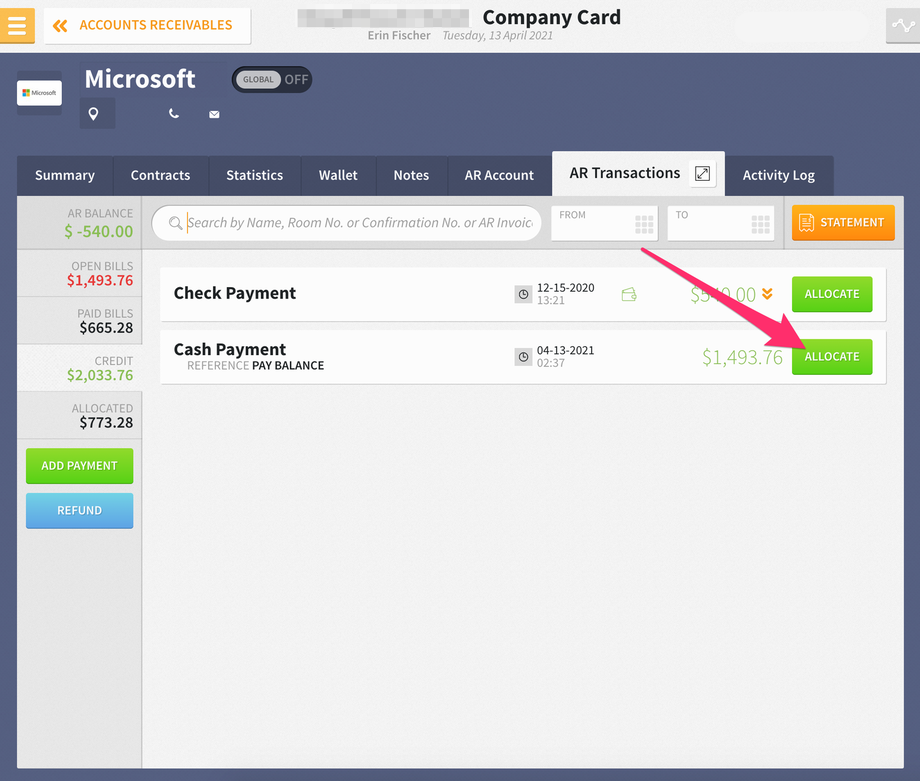Viewport: 920px width, 781px height.
Task: Select the AR Balance filter
Action: pyautogui.click(x=79, y=223)
